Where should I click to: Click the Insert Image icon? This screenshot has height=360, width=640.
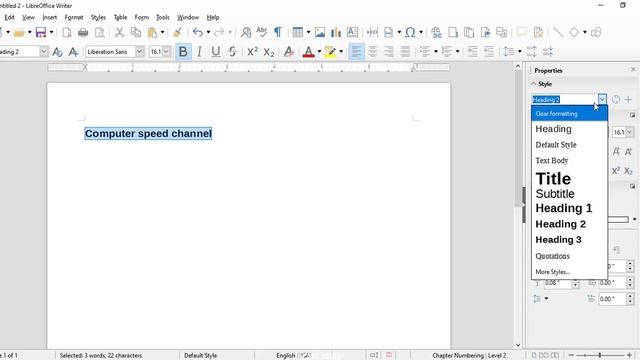[320, 32]
